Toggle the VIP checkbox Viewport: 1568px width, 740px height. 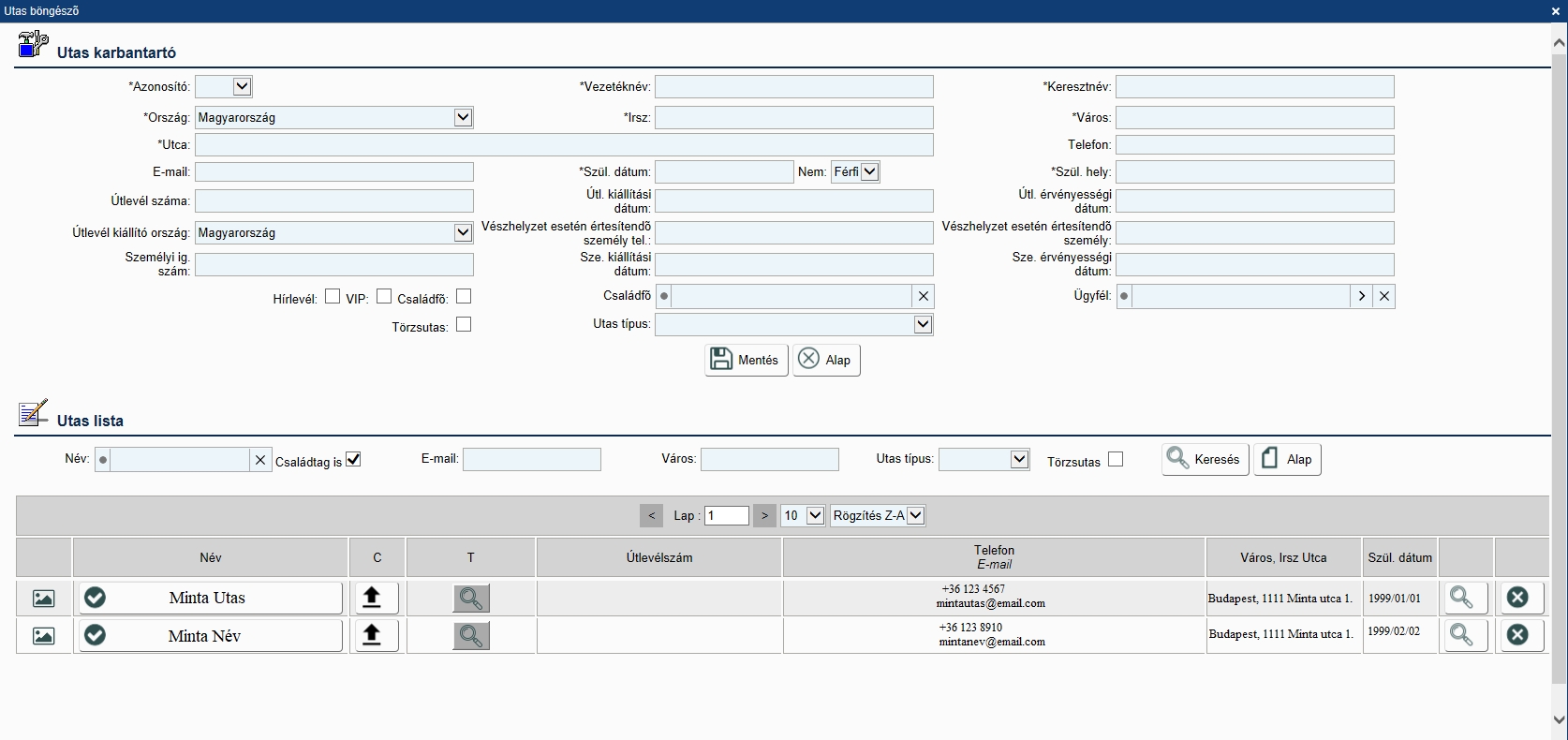(x=384, y=297)
